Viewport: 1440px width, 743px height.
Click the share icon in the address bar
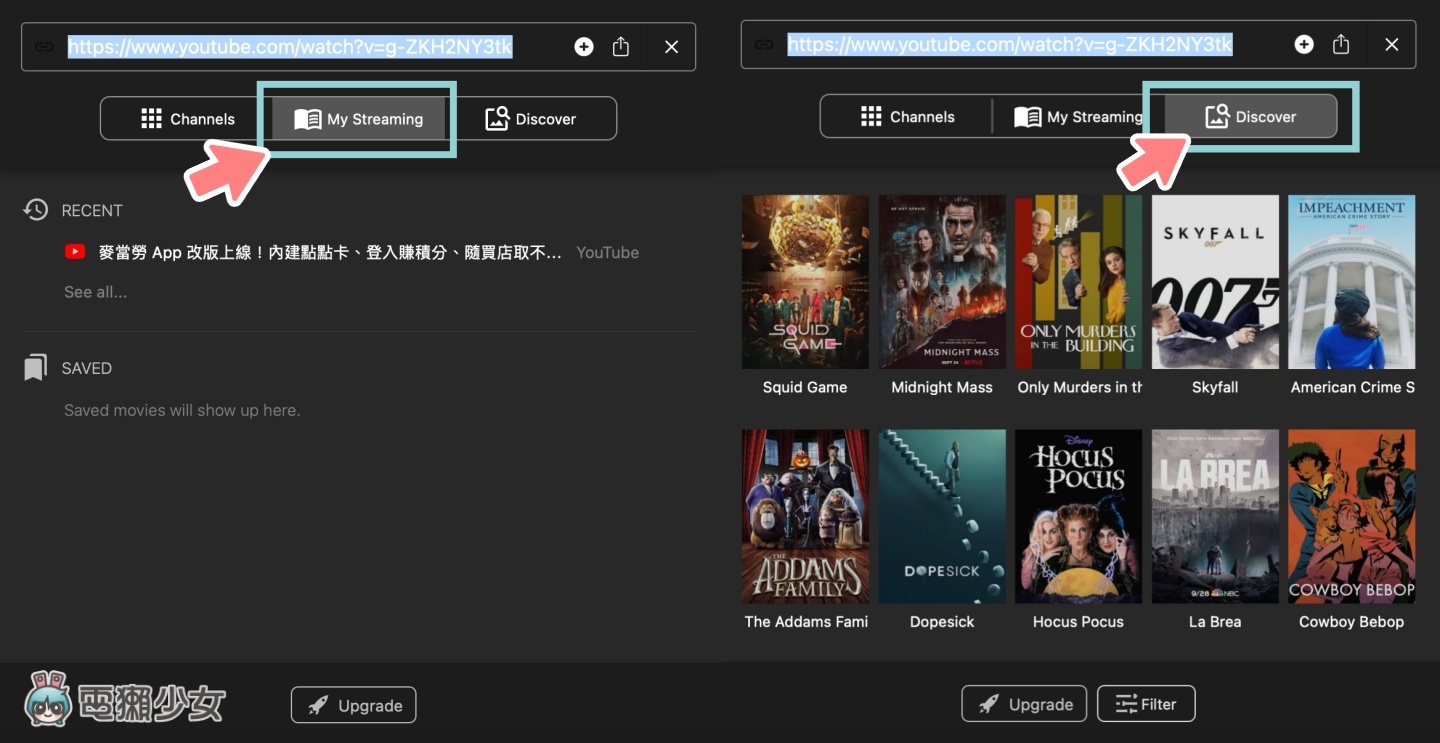(620, 46)
